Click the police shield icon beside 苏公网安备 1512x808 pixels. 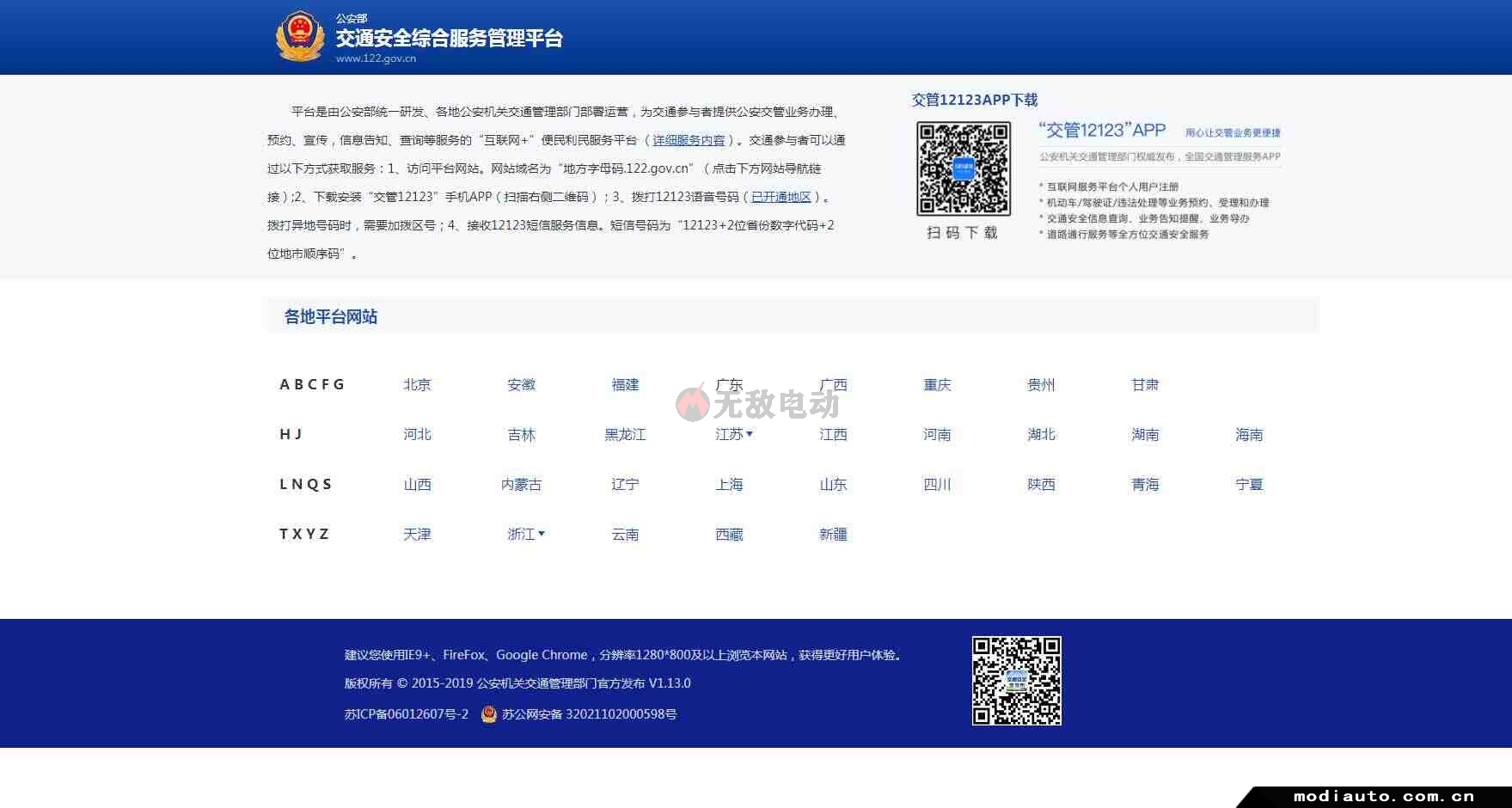pos(489,714)
